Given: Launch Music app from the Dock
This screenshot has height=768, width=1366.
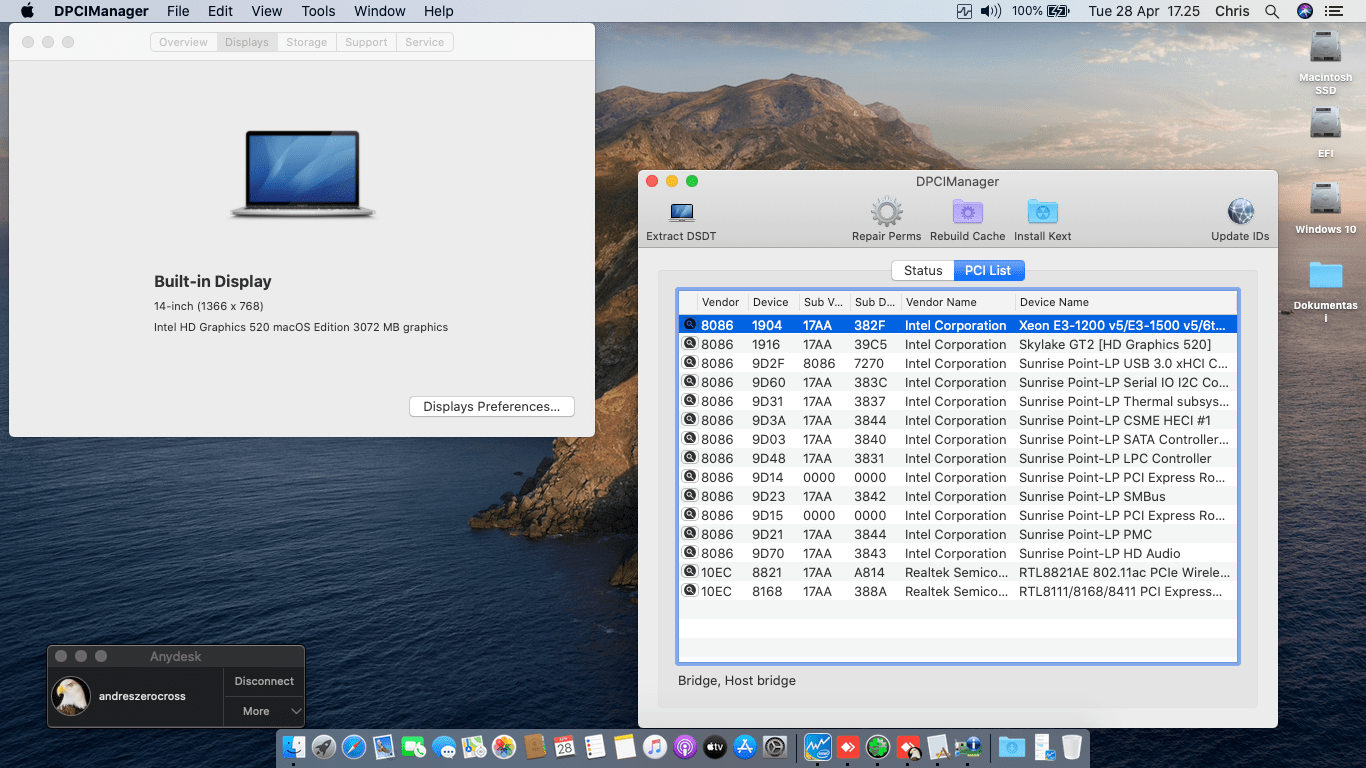Looking at the screenshot, I should pos(655,747).
